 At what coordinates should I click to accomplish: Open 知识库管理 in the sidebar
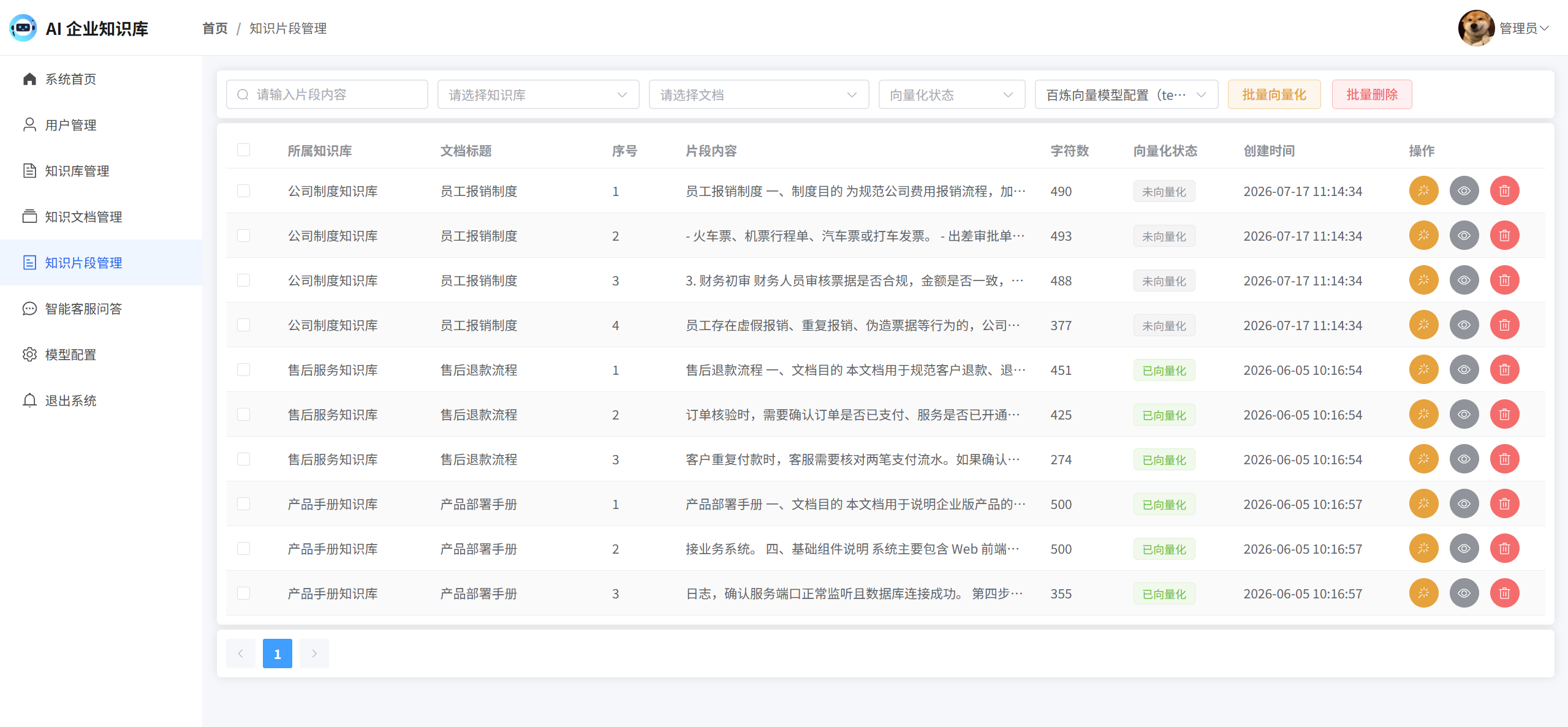pyautogui.click(x=101, y=171)
